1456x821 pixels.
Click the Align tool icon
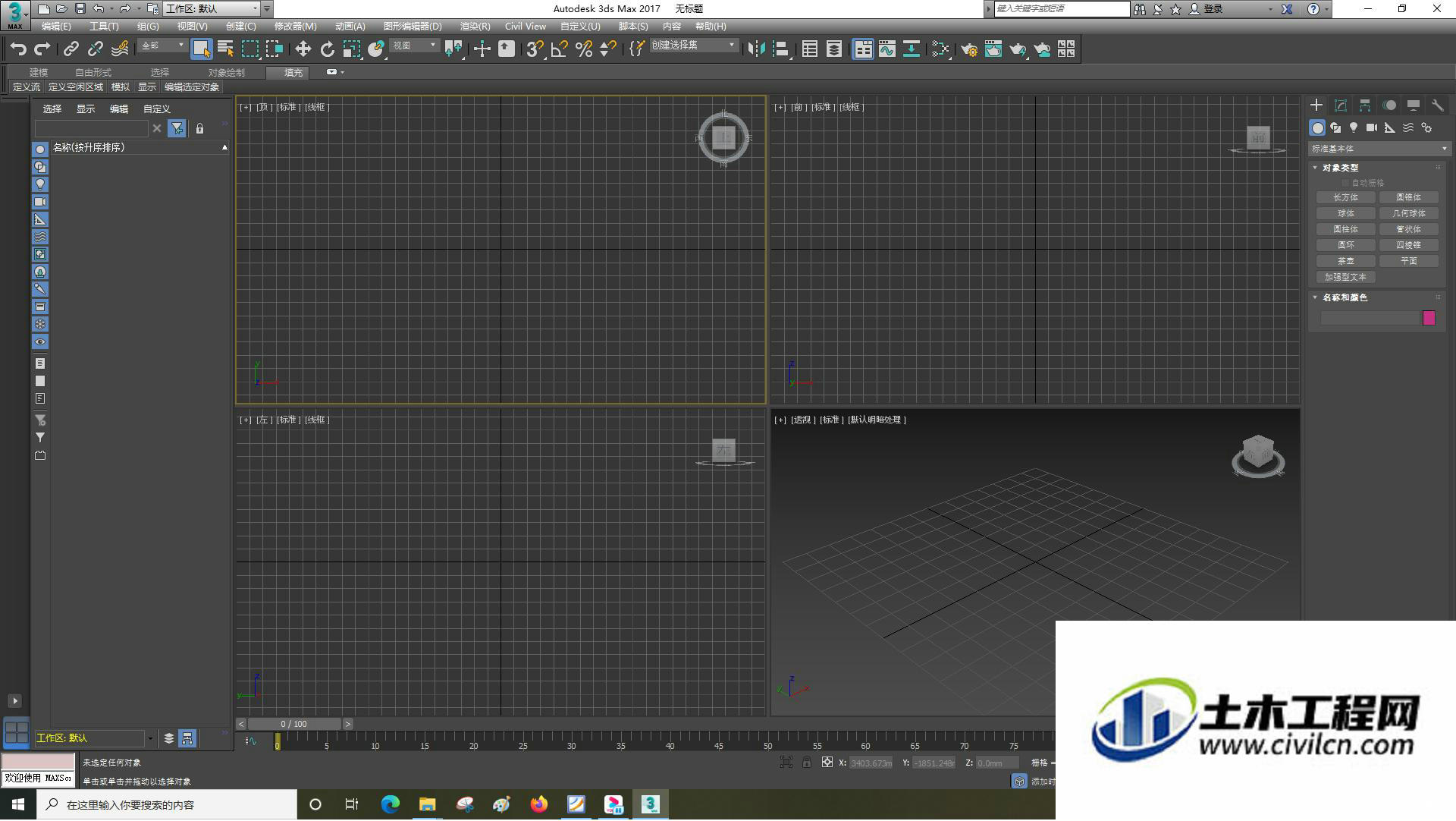[x=780, y=49]
